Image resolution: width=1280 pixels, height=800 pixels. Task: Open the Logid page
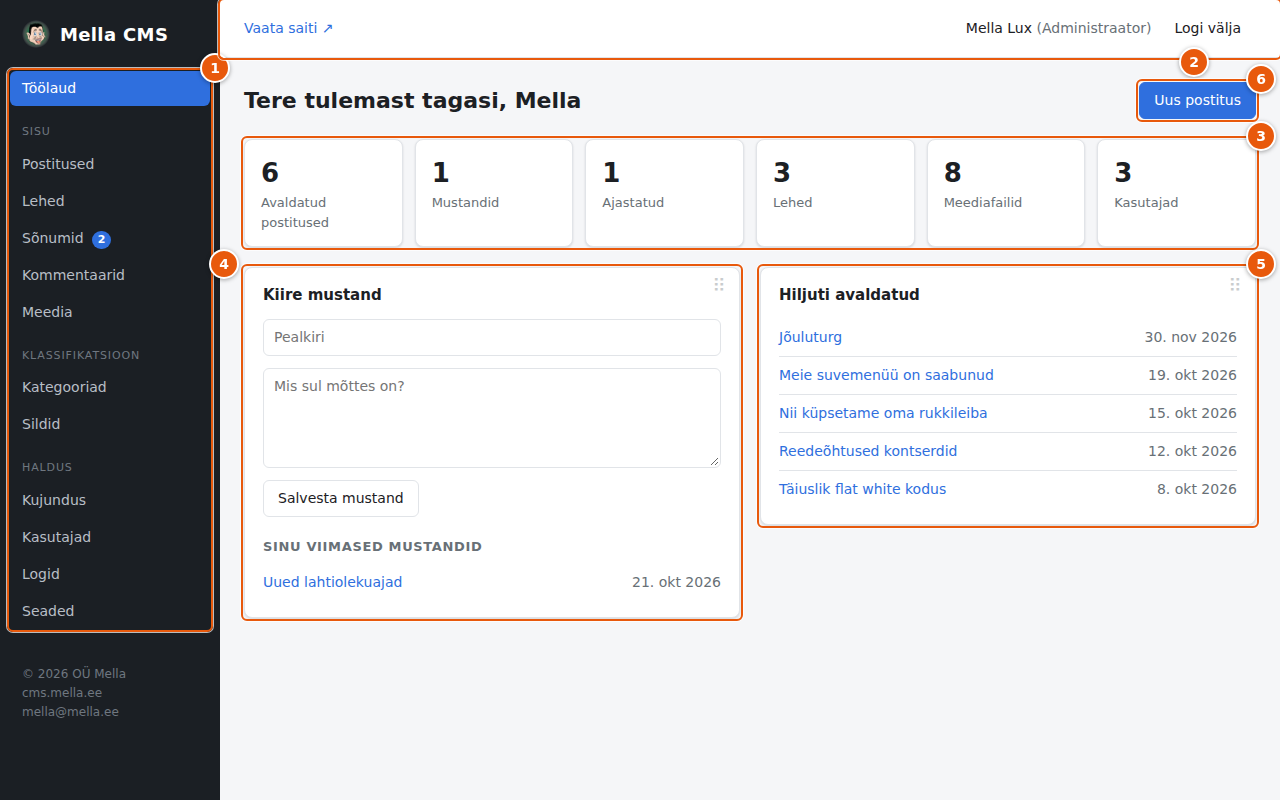tap(110, 574)
